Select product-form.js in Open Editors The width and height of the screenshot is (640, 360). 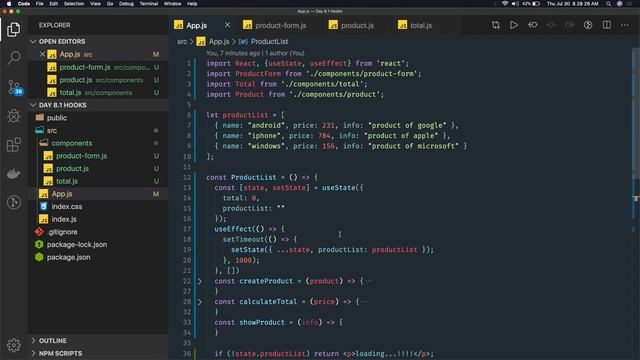pos(98,67)
